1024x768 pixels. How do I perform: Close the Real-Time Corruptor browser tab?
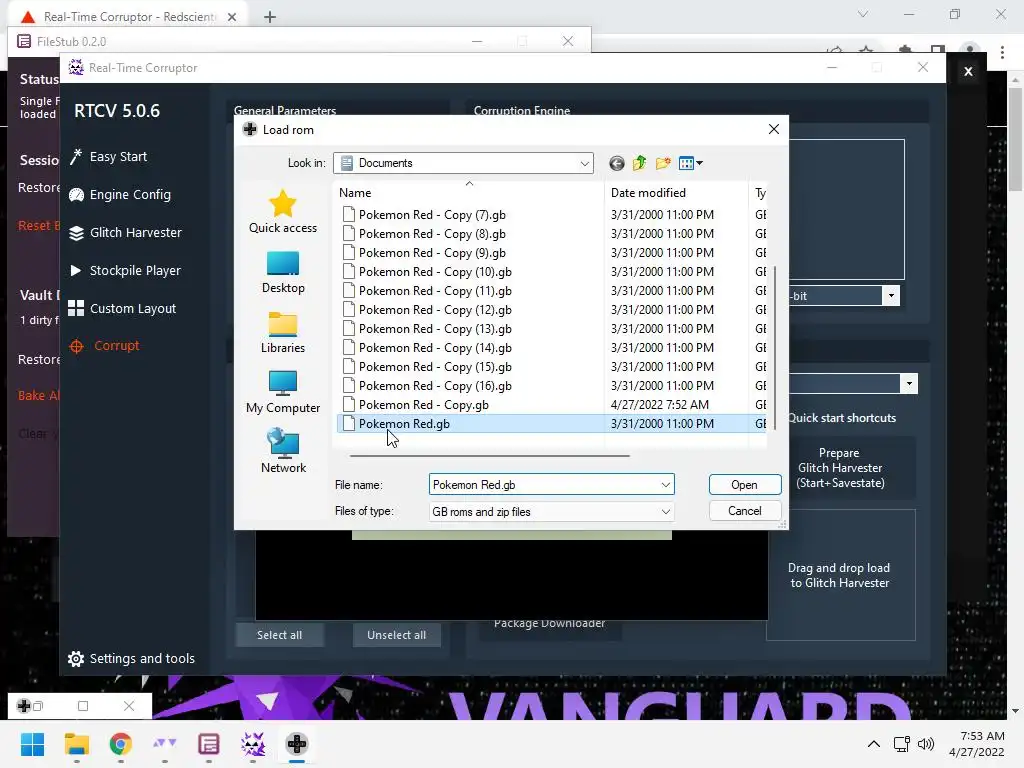coord(232,17)
